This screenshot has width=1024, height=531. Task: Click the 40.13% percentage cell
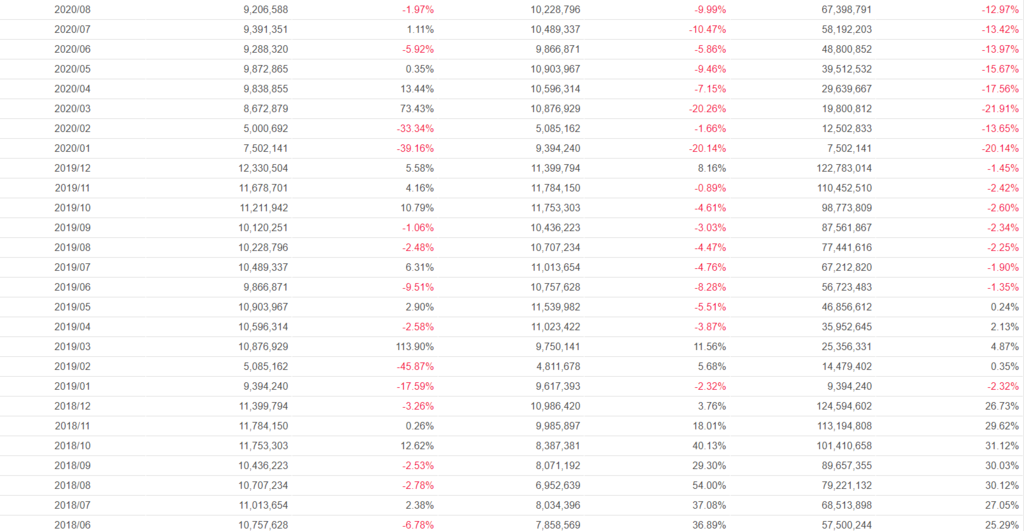coord(707,445)
